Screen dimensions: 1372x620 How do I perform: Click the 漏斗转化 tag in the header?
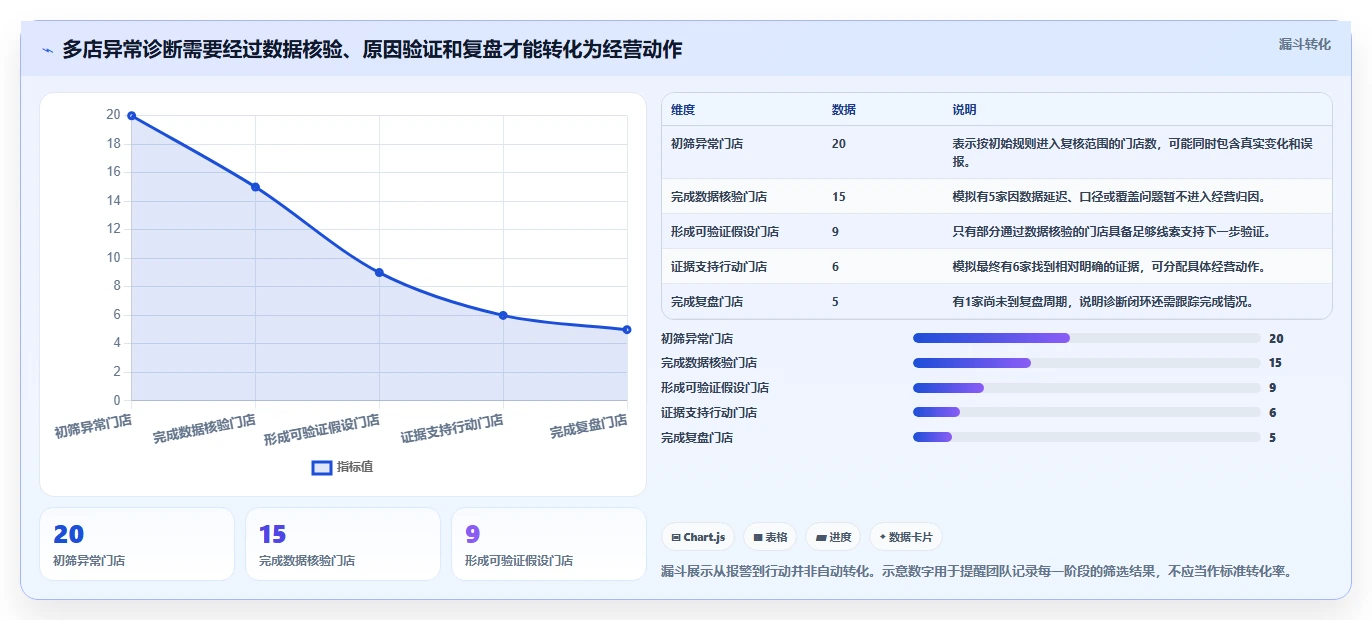click(1304, 45)
